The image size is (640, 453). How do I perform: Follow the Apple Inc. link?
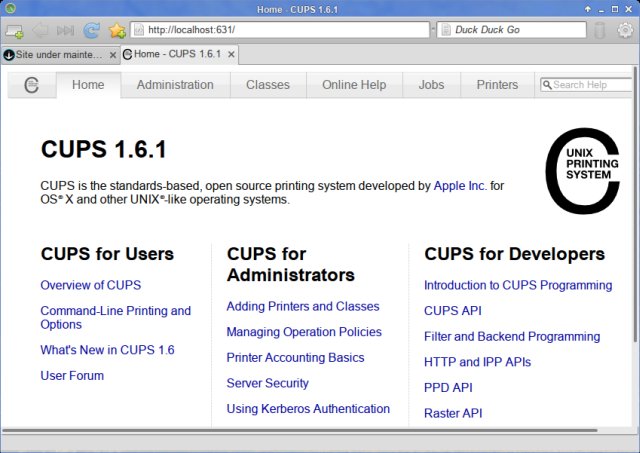click(x=459, y=185)
